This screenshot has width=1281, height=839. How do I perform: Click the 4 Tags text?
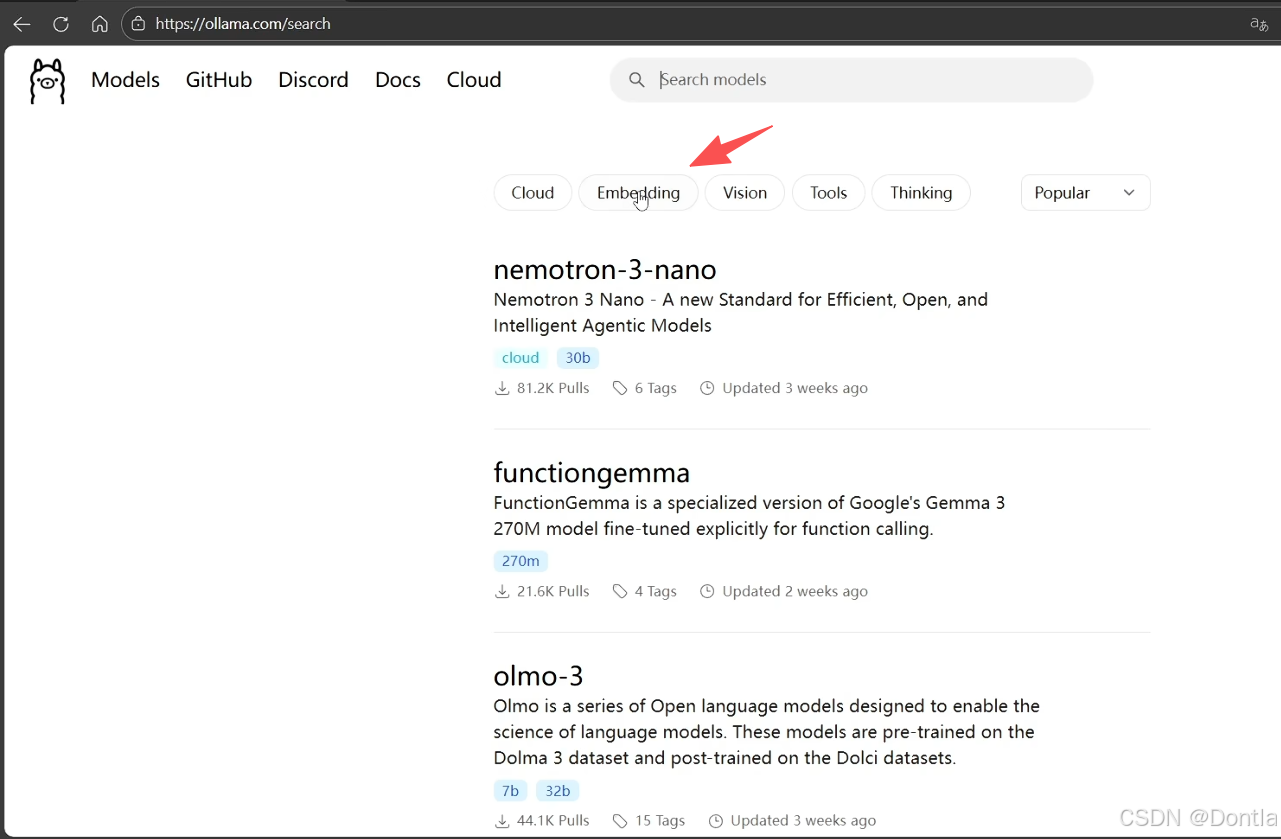click(656, 591)
